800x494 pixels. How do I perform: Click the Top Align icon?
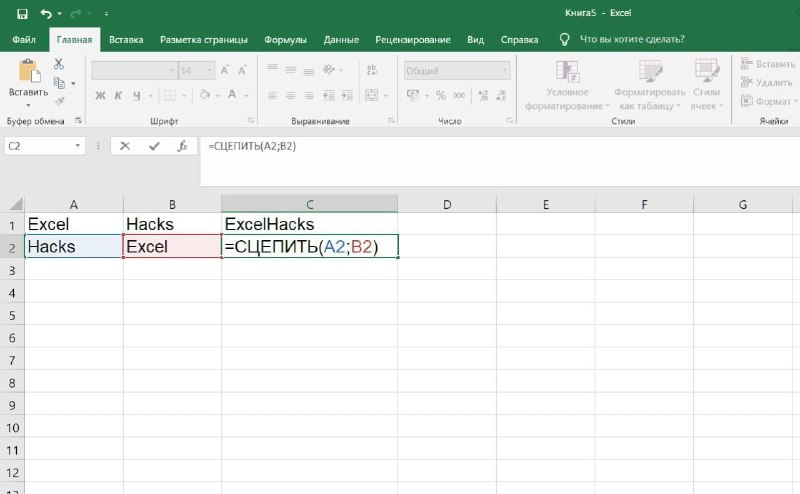pos(273,69)
